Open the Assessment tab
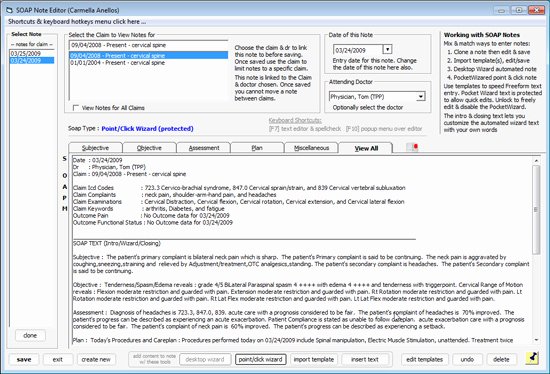 click(204, 148)
